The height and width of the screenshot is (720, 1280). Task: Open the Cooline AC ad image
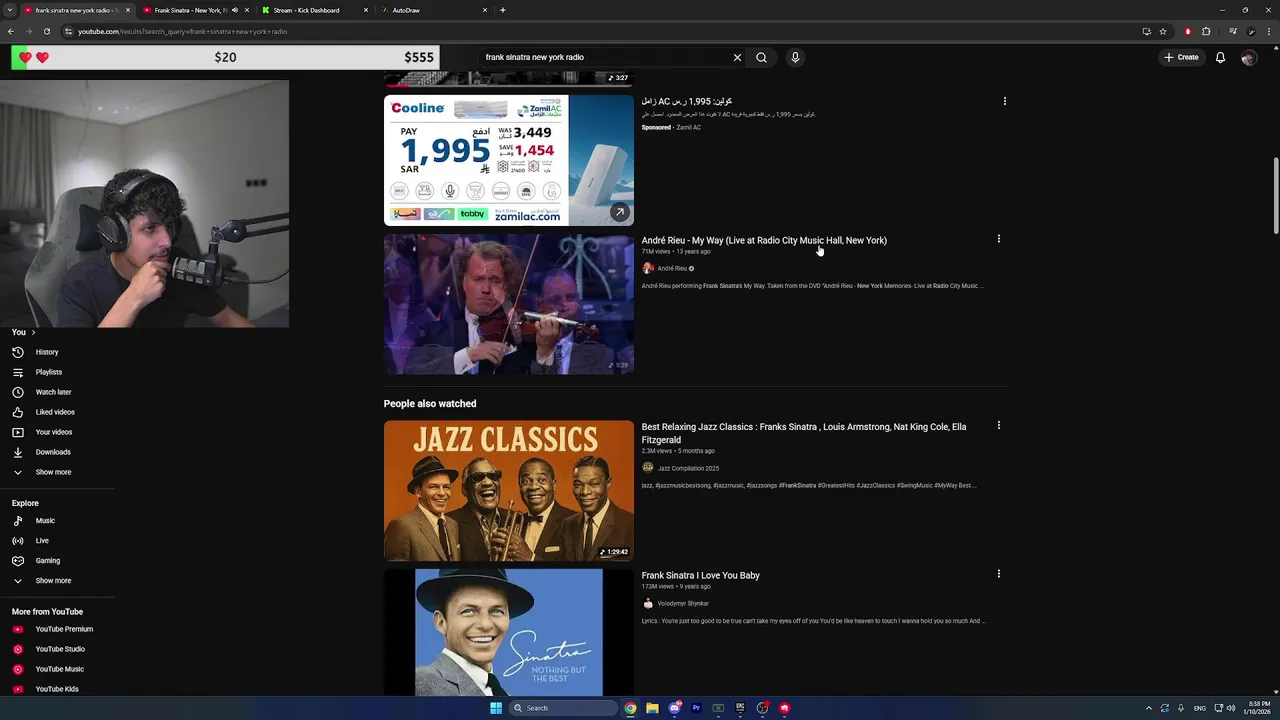click(509, 160)
